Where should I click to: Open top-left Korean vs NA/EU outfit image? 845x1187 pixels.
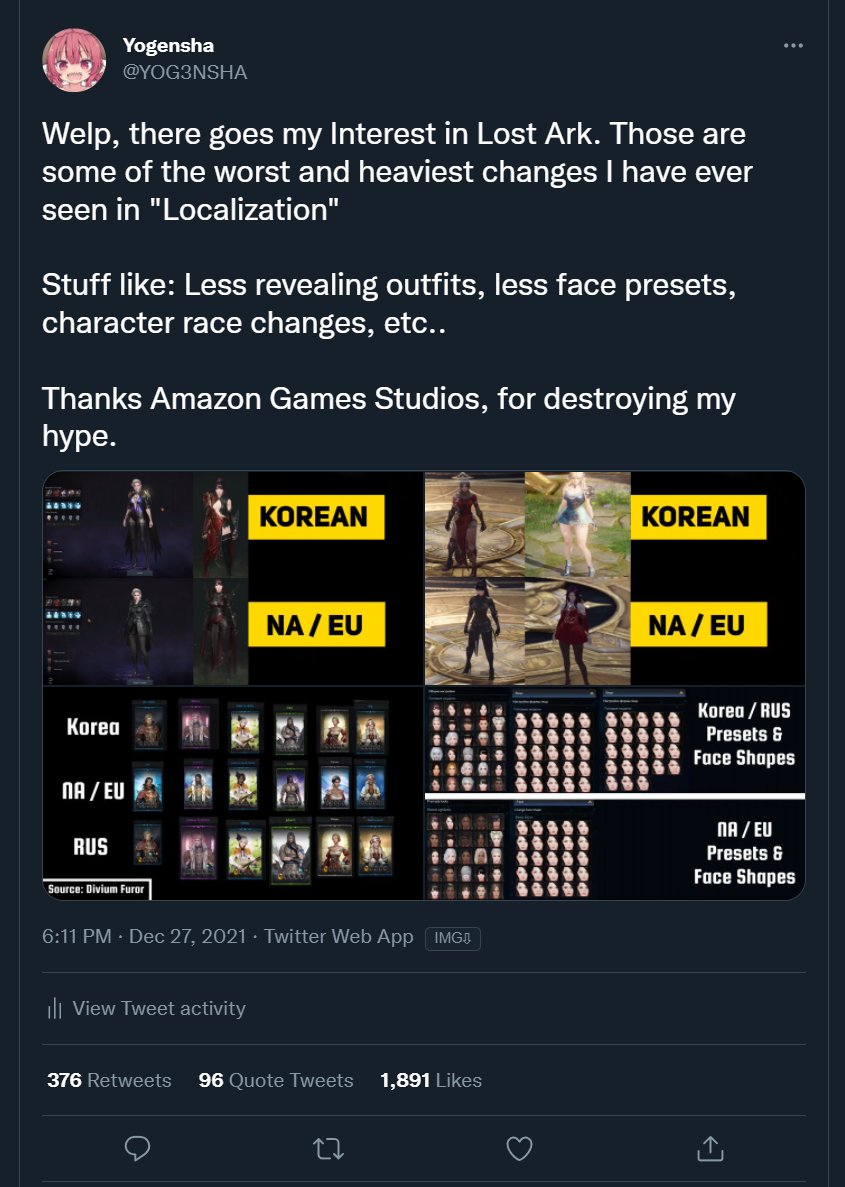click(x=233, y=578)
